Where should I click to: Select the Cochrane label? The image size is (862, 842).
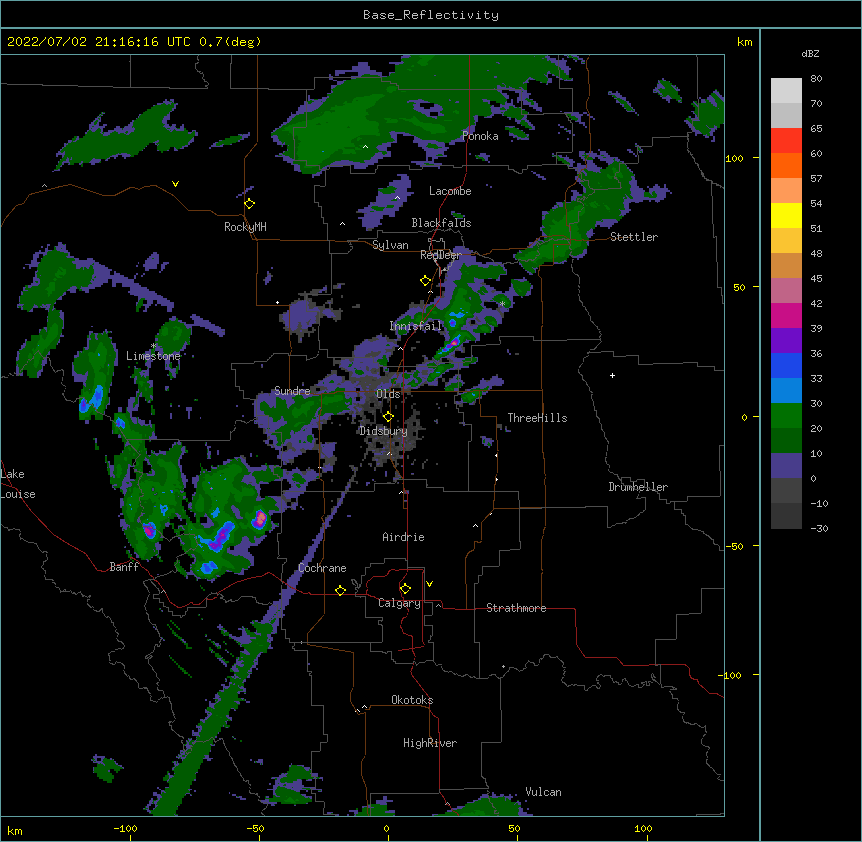click(322, 568)
